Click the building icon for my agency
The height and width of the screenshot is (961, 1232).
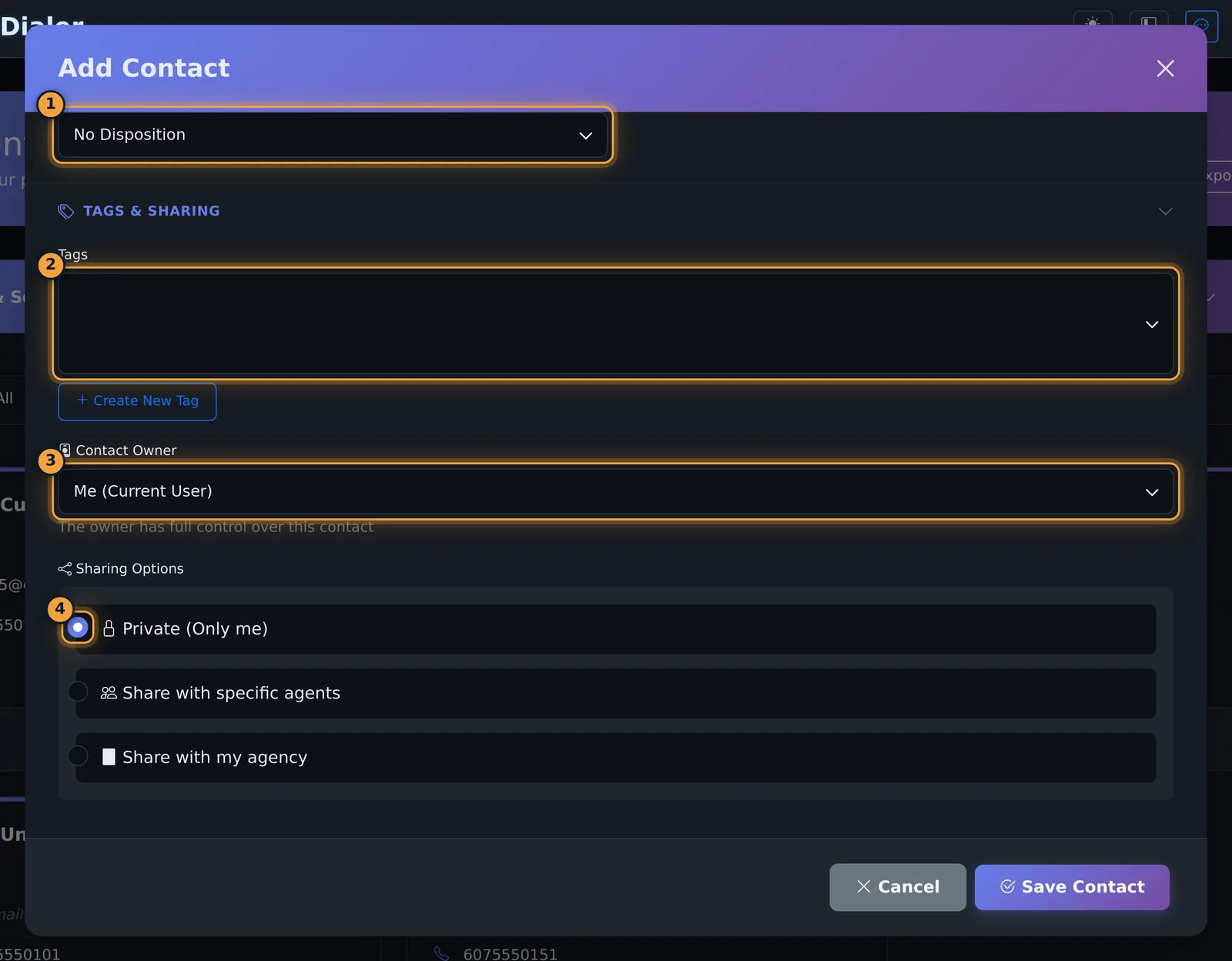(x=109, y=757)
